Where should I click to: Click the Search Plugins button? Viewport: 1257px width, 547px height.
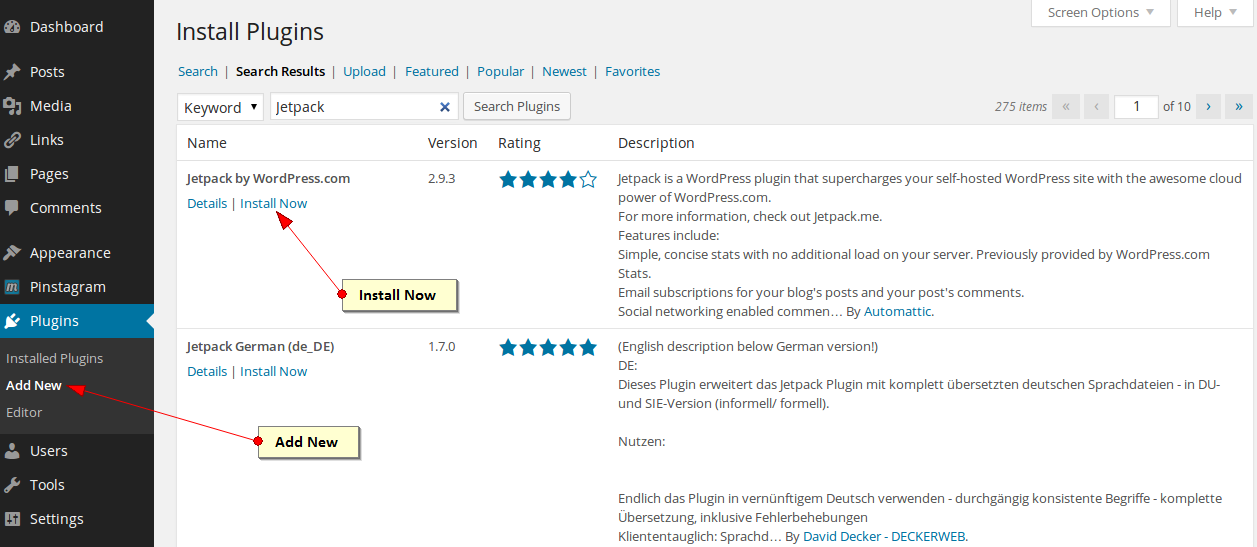pyautogui.click(x=517, y=106)
